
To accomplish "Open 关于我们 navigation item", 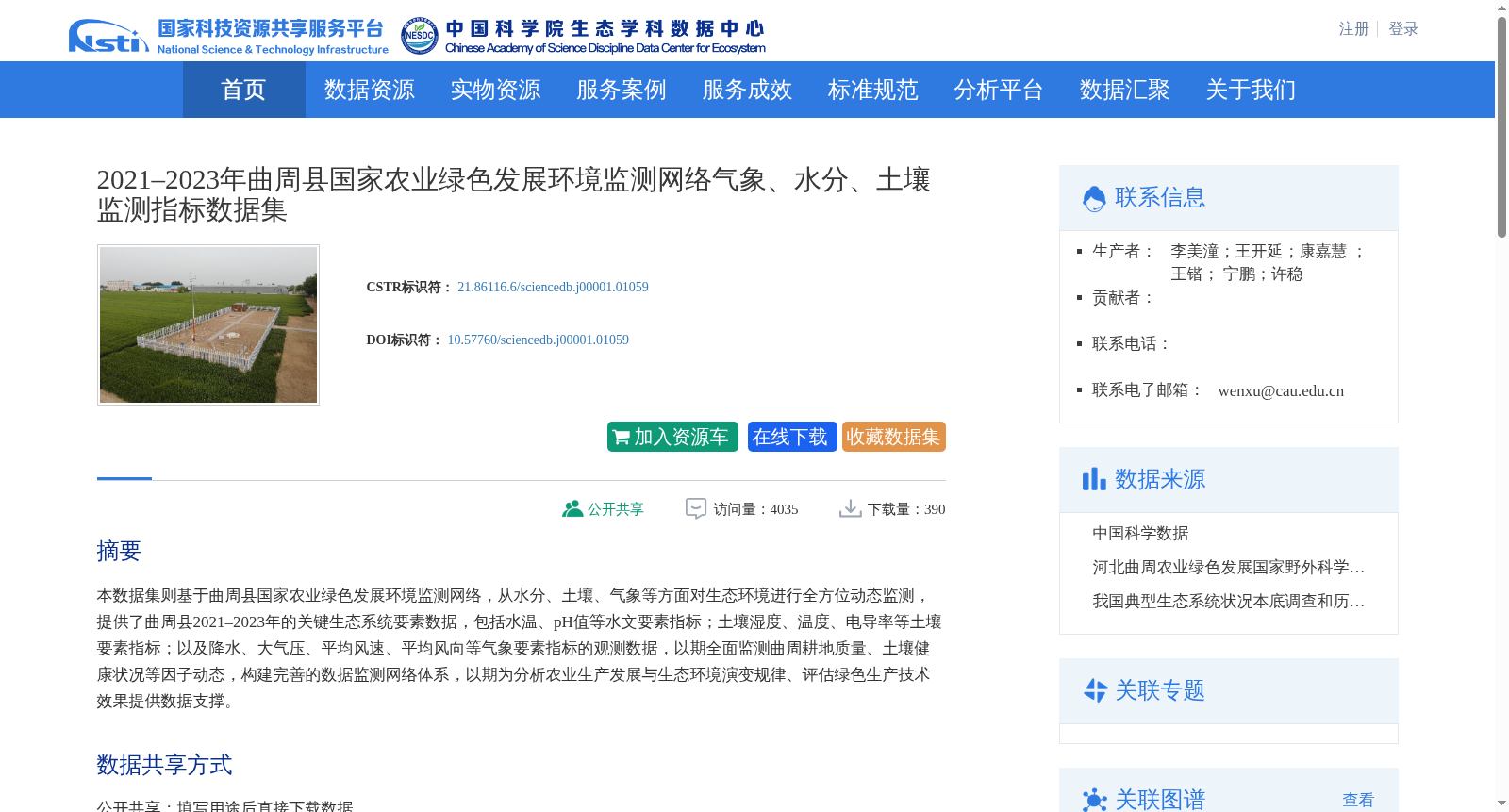I will point(1251,90).
